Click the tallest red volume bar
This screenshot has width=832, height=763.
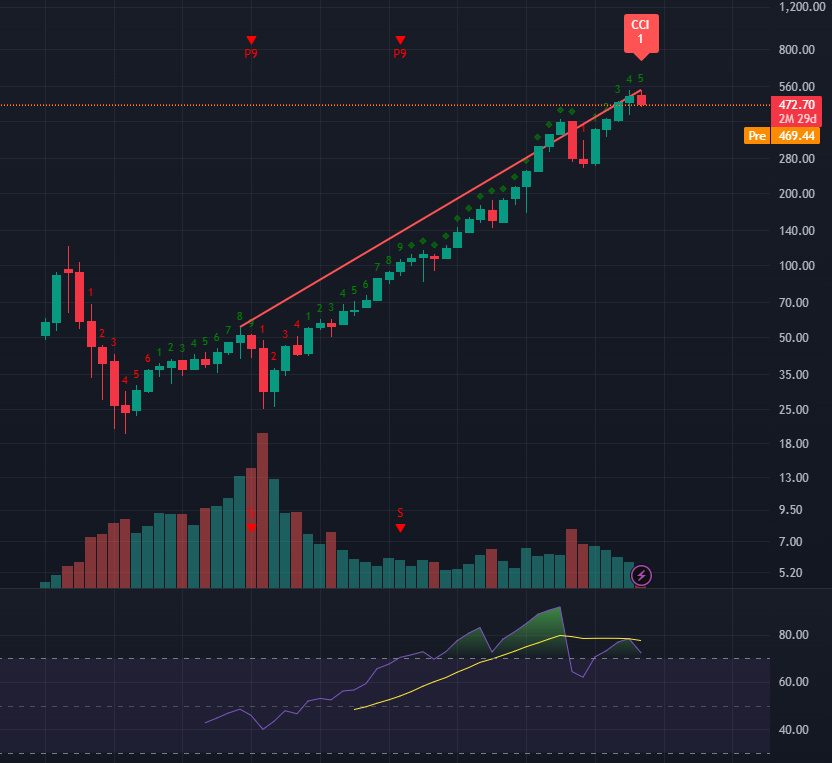click(x=262, y=510)
